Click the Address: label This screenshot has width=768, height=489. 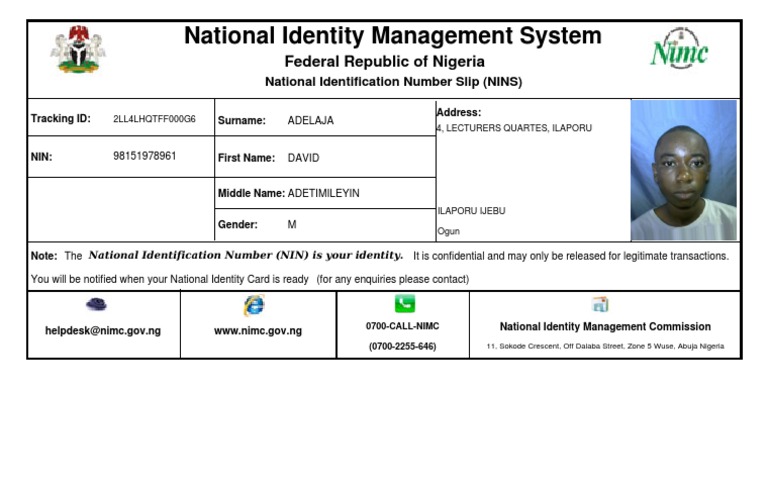click(x=459, y=112)
